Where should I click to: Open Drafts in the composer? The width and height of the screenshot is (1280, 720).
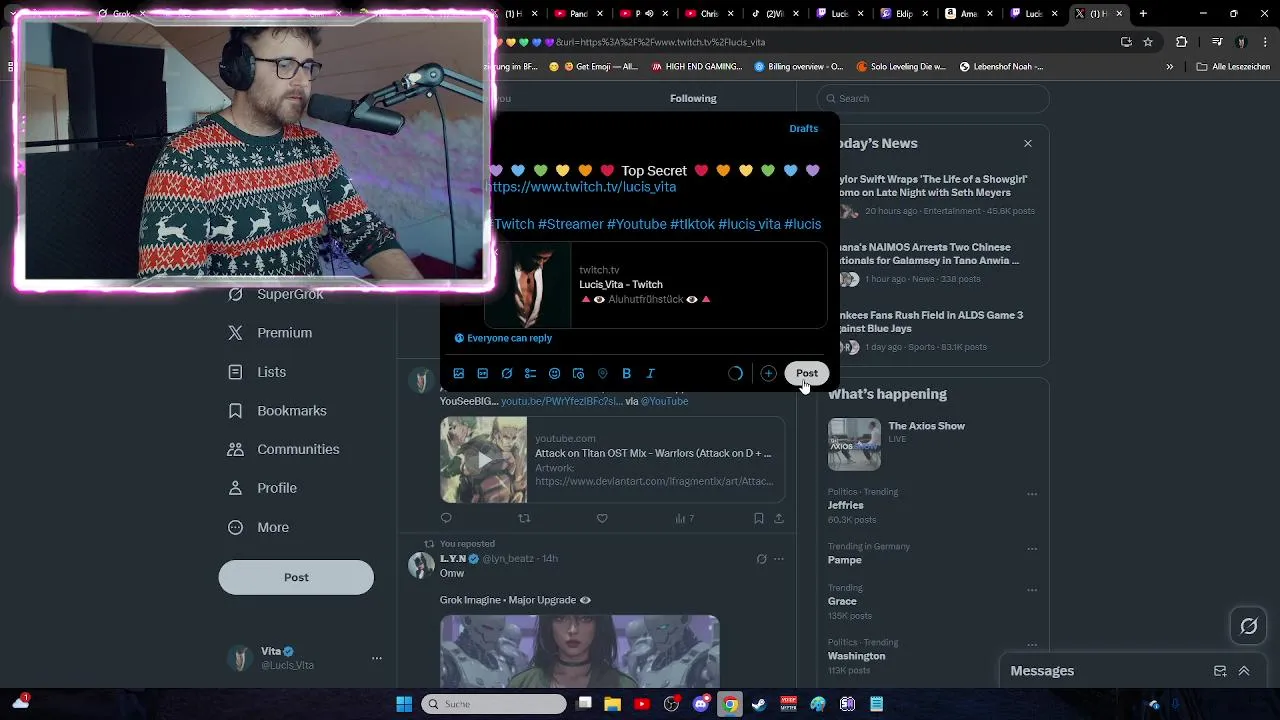point(803,128)
